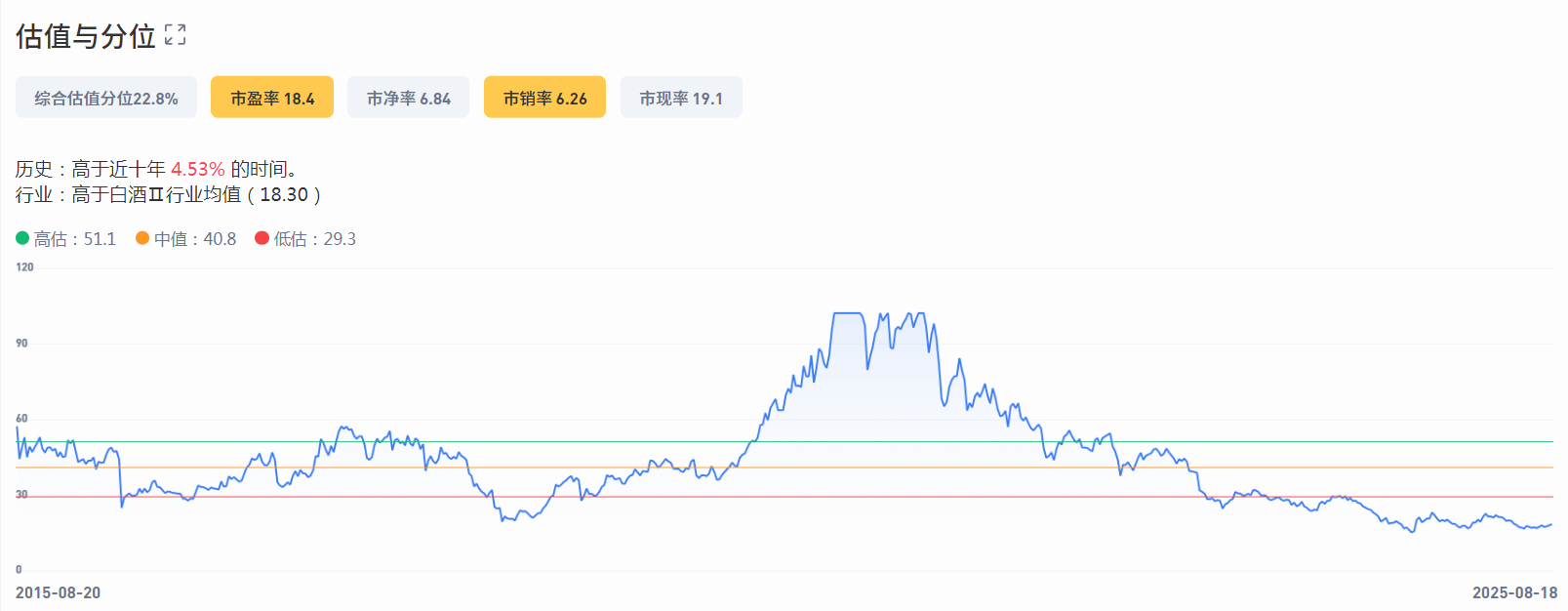This screenshot has height=611, width=1568.
Task: Click the 120 label on the y-axis
Action: pyautogui.click(x=24, y=266)
